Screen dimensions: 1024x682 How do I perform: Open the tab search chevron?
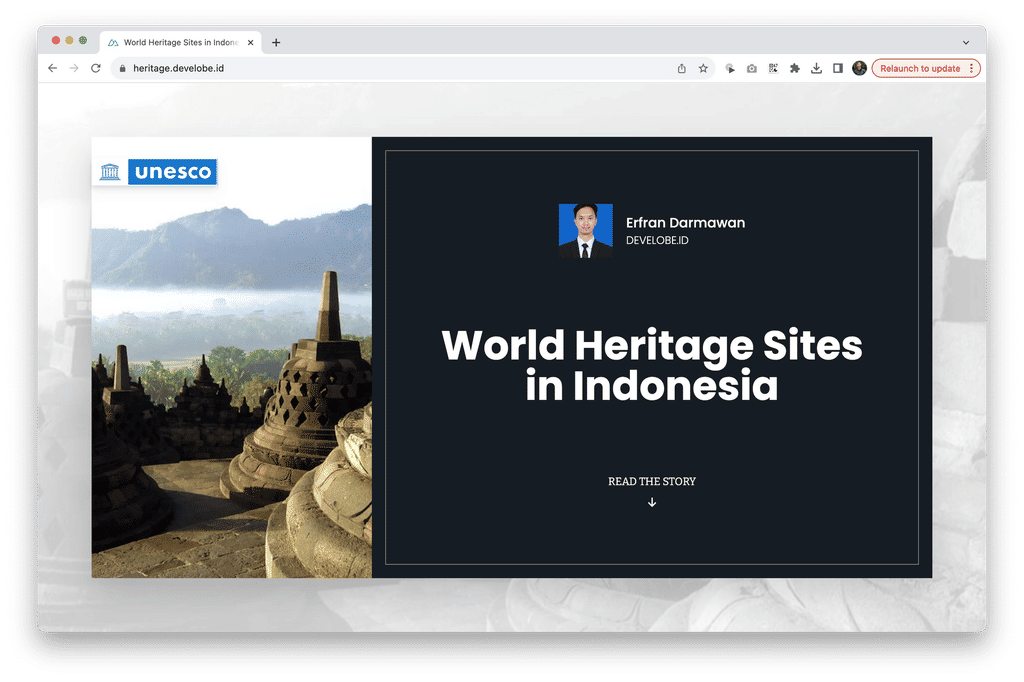tap(964, 42)
